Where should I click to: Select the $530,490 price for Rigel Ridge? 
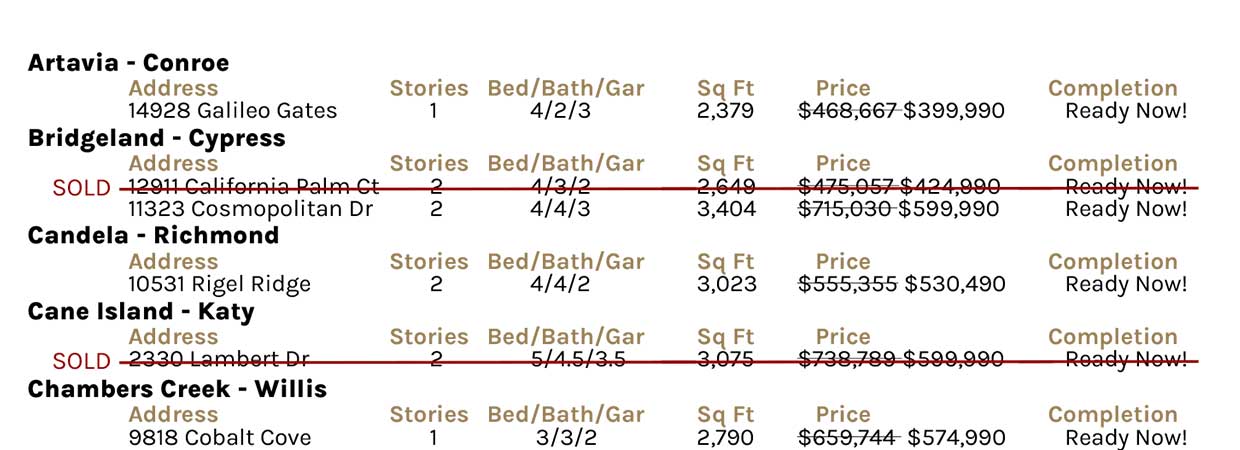coord(955,284)
